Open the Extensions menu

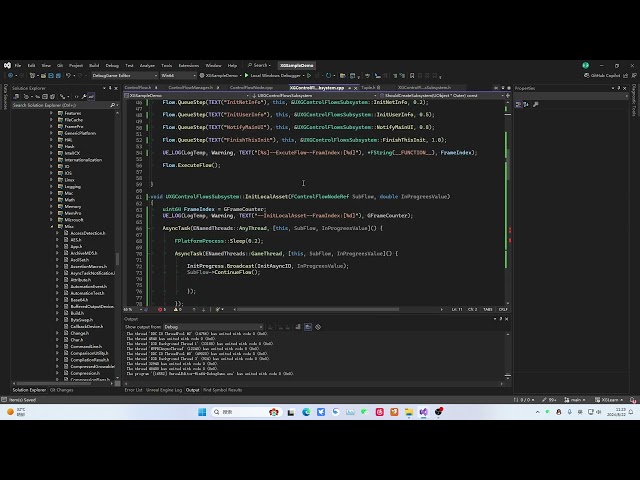click(x=189, y=65)
